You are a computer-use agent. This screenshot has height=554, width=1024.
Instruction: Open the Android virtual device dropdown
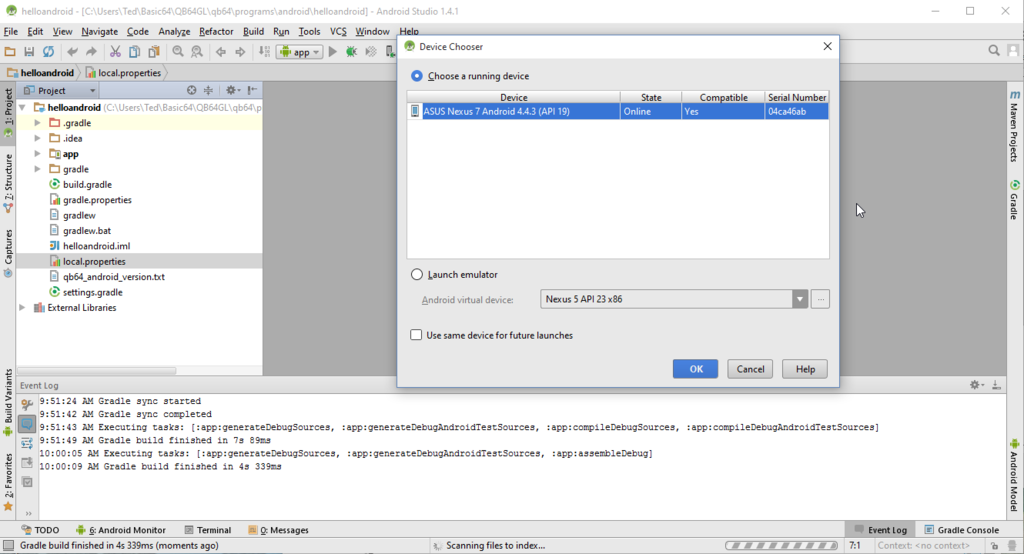(799, 299)
